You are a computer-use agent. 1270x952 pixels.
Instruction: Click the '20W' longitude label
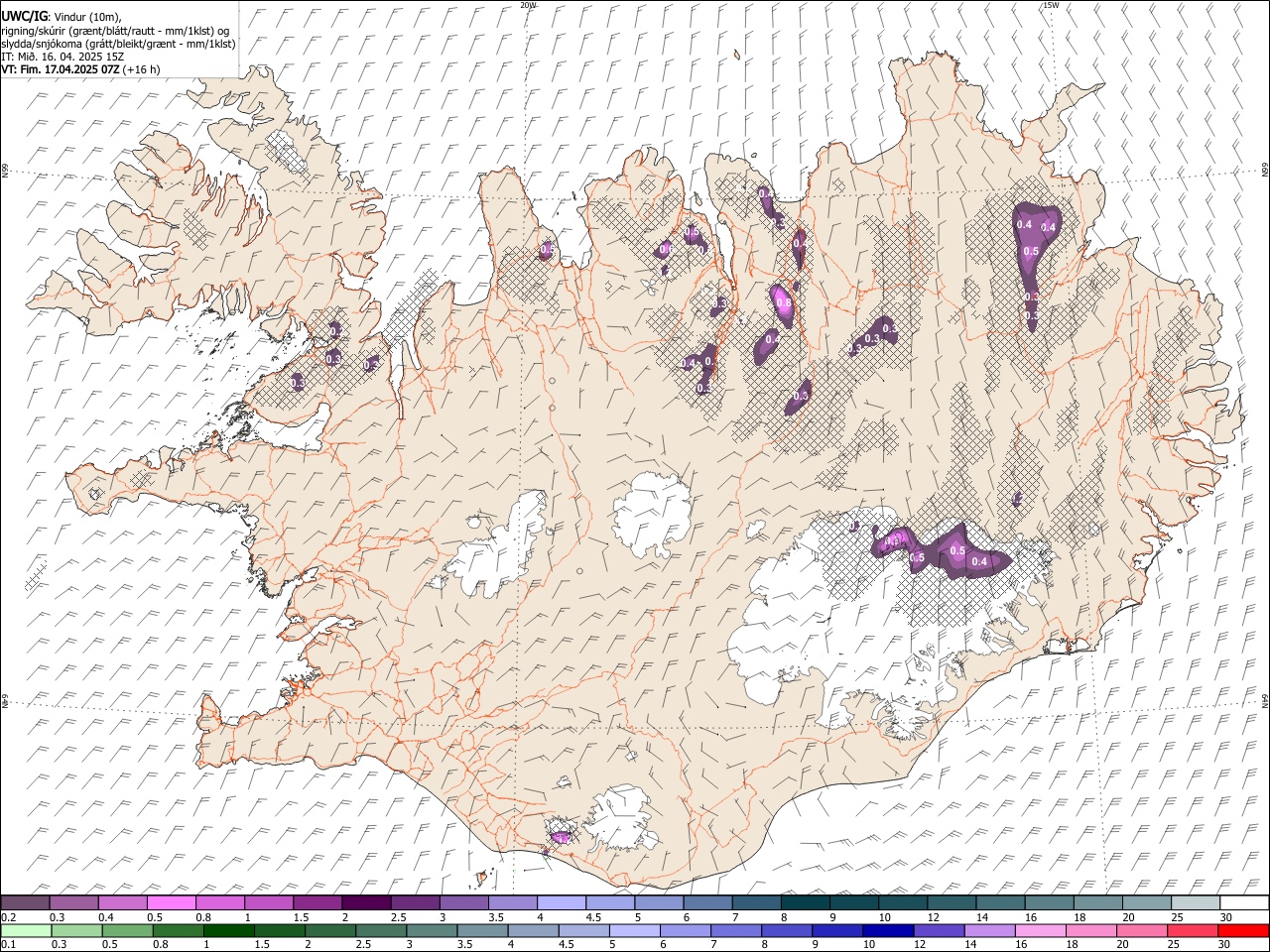(x=528, y=5)
